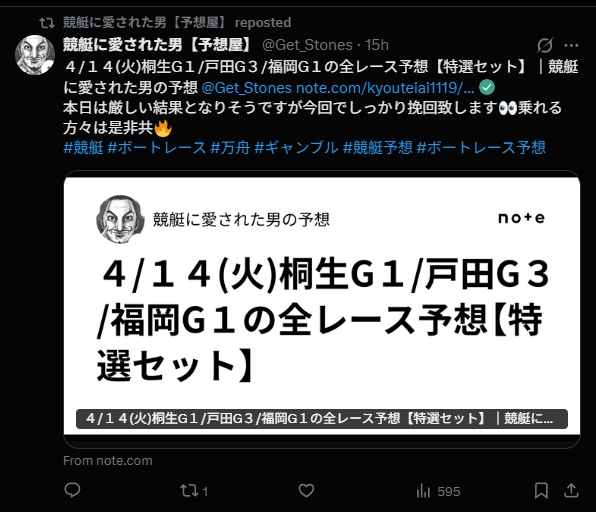The width and height of the screenshot is (596, 512).
Task: Select the #ギャンブル hashtag
Action: [x=296, y=147]
